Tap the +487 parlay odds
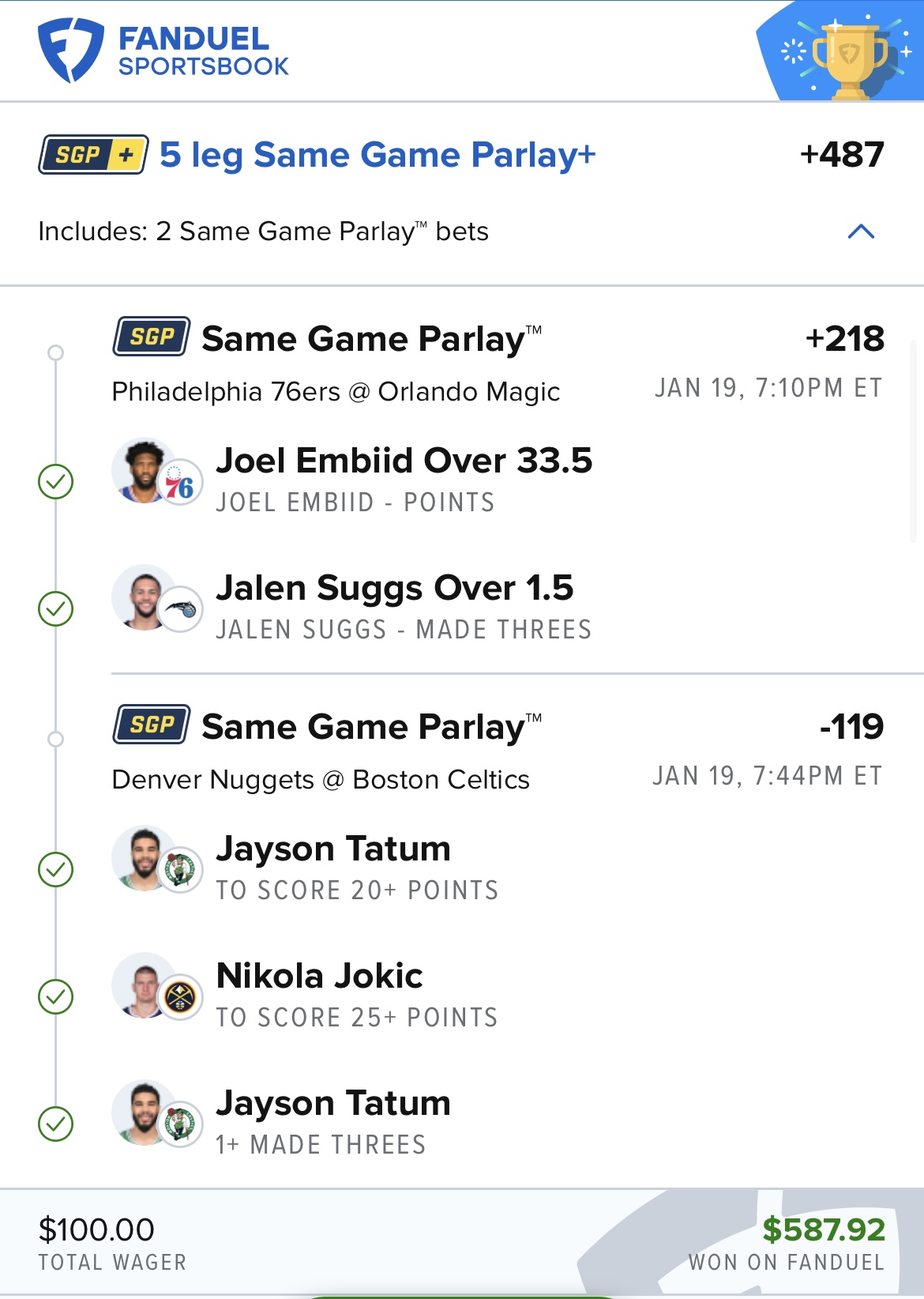Screen dimensions: 924x1299 tap(842, 155)
